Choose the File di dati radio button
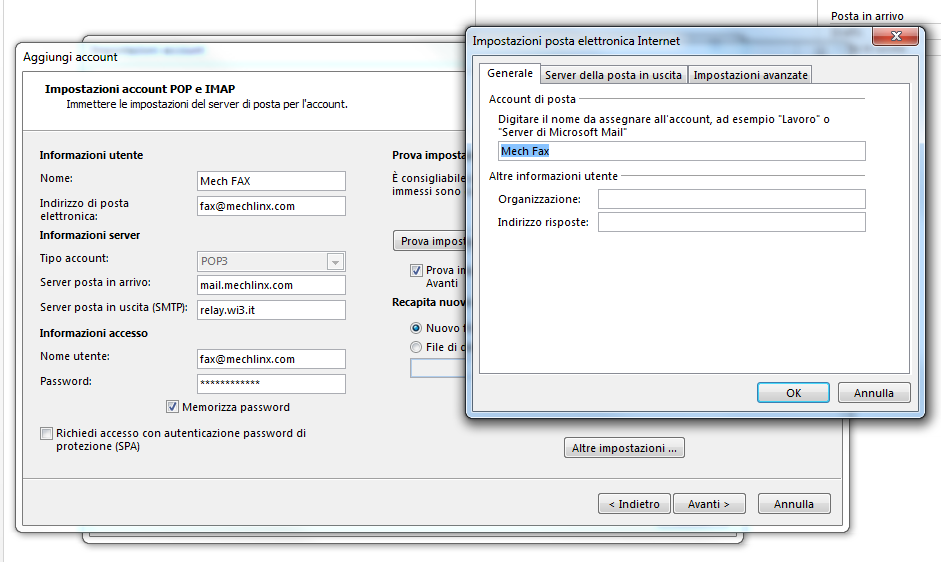 pos(416,347)
